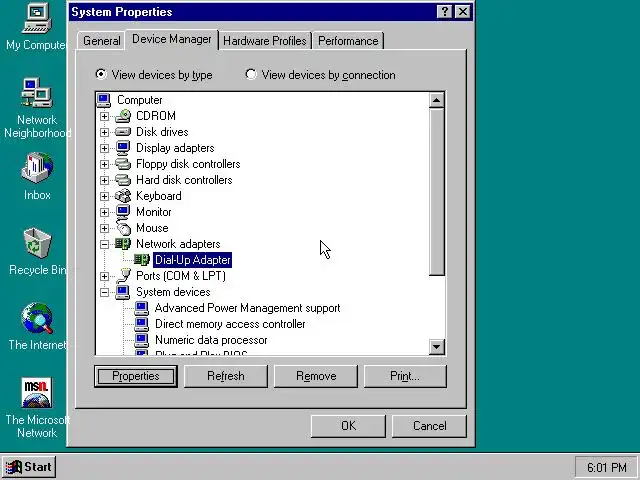The image size is (640, 480).
Task: Open the Performance tab
Action: coord(348,41)
